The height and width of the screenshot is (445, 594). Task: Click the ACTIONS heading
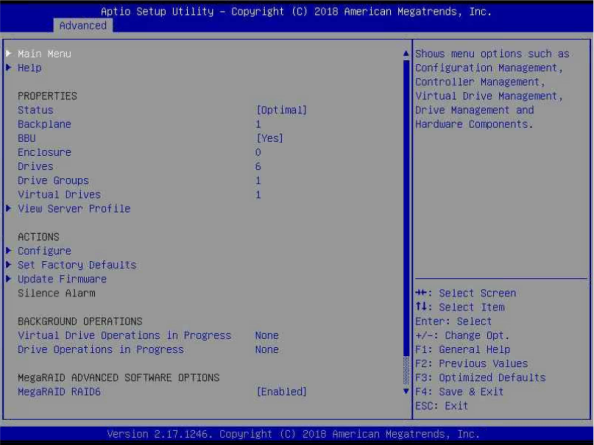[x=38, y=237]
